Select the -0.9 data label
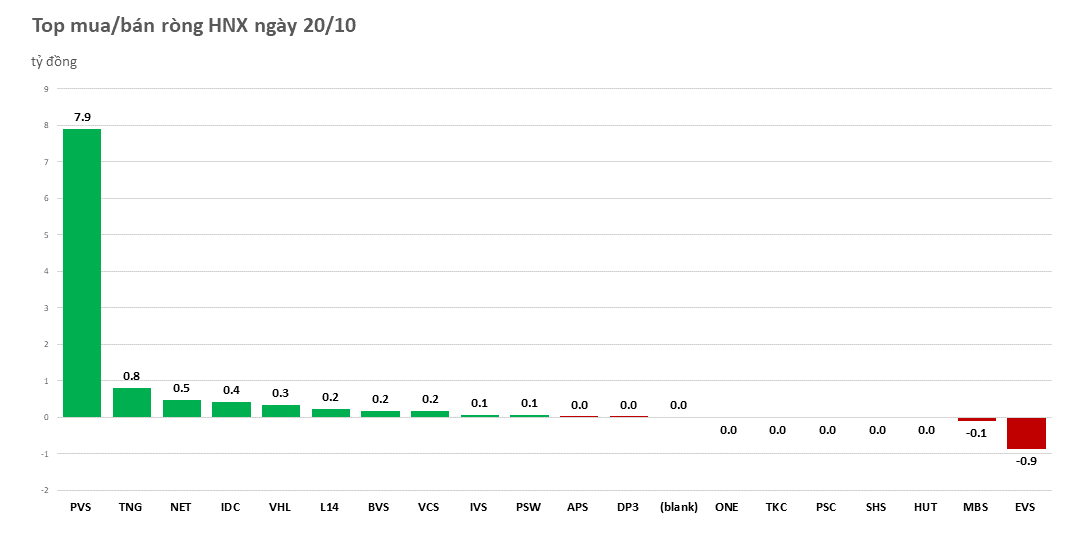The height and width of the screenshot is (537, 1075). (x=1026, y=461)
